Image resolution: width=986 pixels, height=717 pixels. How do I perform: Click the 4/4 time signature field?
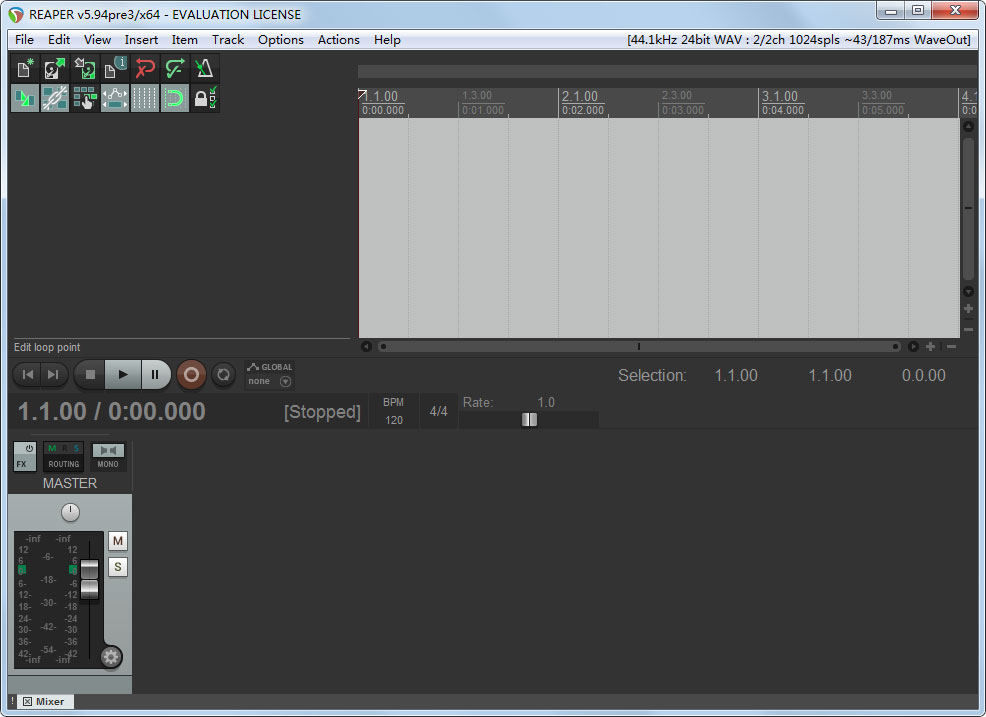point(438,411)
